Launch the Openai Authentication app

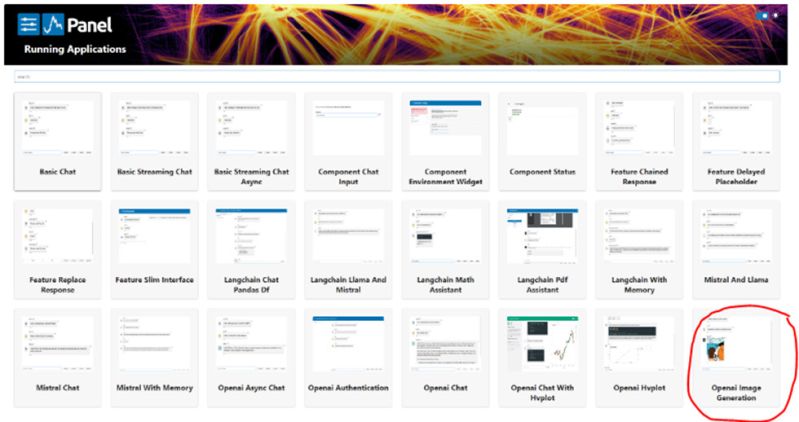349,358
